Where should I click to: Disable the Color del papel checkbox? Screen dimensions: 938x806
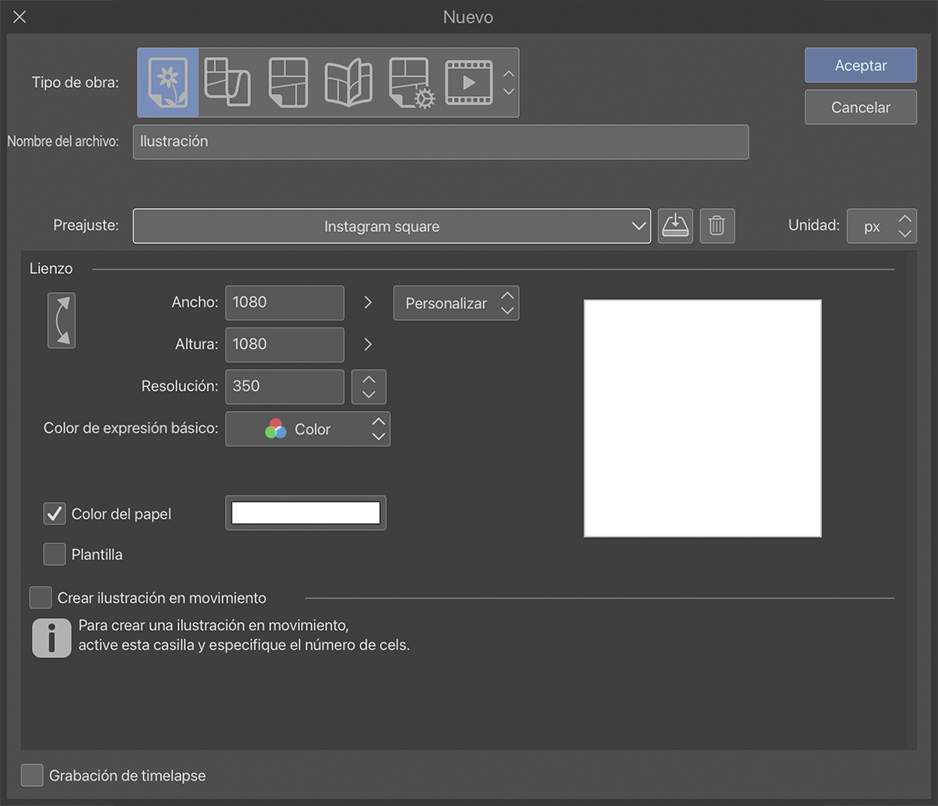pyautogui.click(x=55, y=514)
